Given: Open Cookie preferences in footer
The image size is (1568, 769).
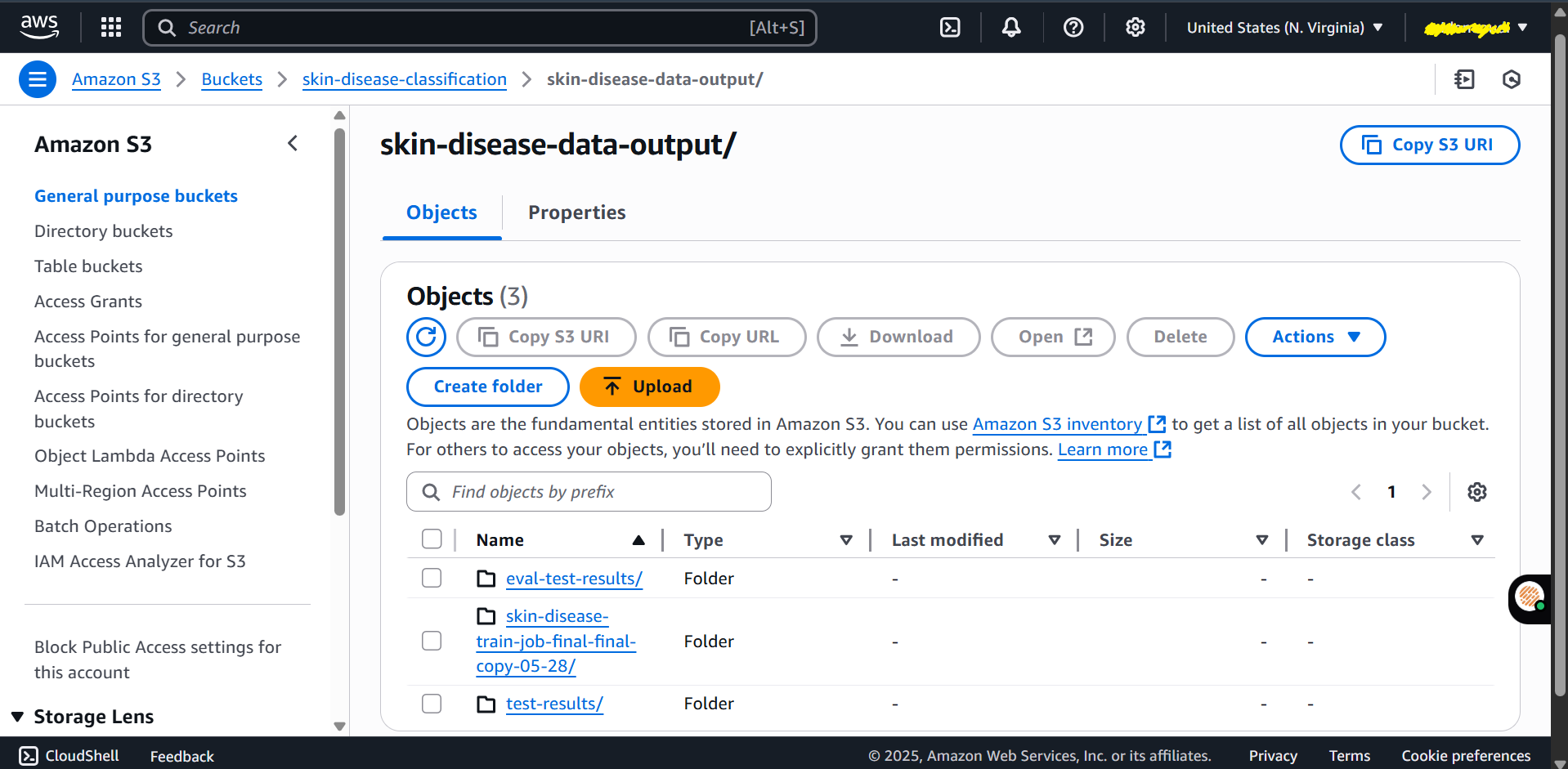Looking at the screenshot, I should (1466, 756).
